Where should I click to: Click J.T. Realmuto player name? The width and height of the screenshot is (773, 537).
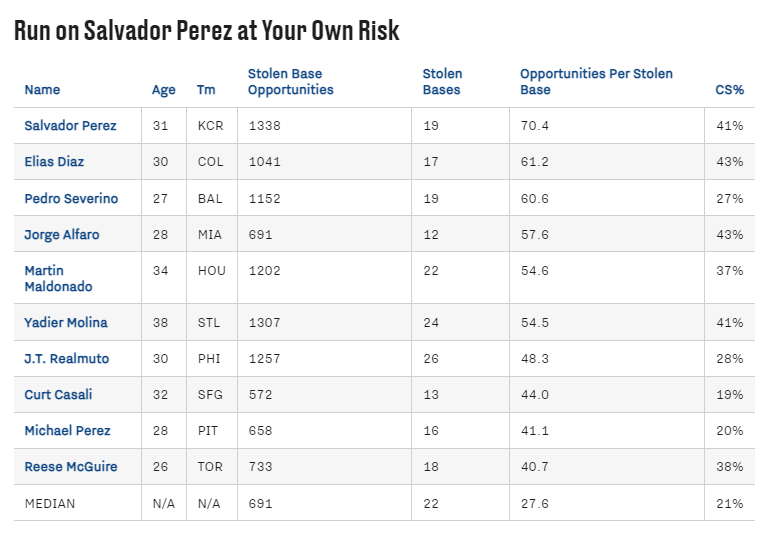[x=66, y=358]
